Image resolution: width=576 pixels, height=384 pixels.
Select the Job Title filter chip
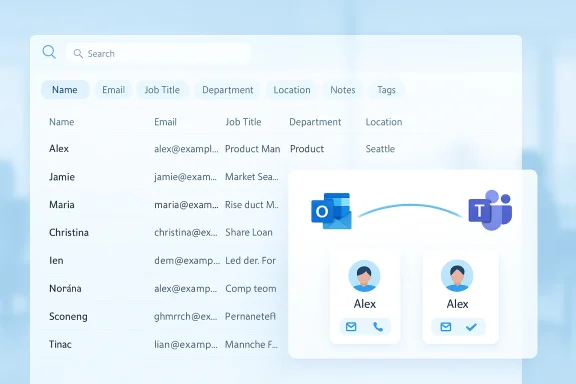162,90
